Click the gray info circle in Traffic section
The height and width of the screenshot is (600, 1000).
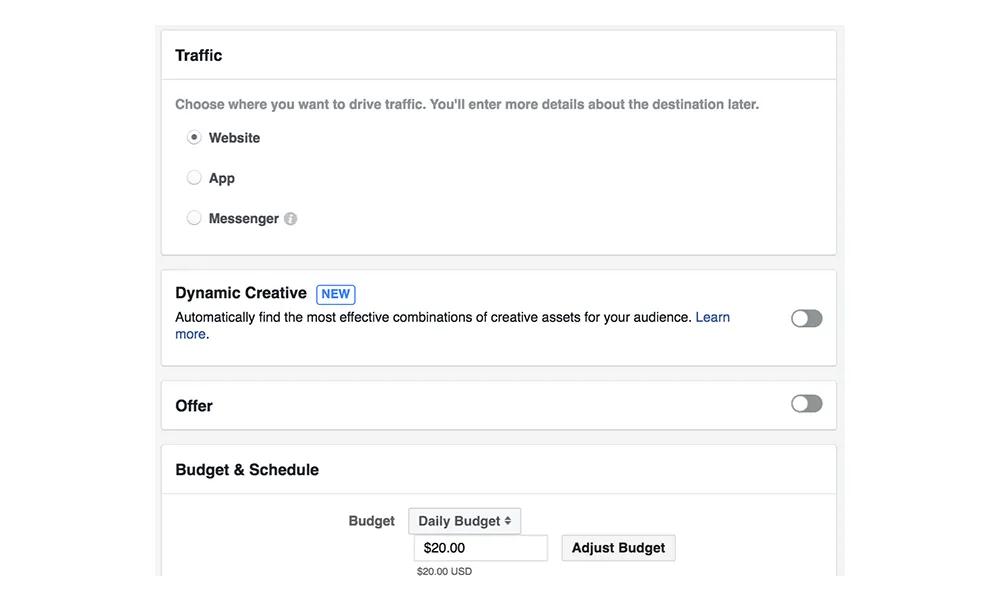pos(290,218)
